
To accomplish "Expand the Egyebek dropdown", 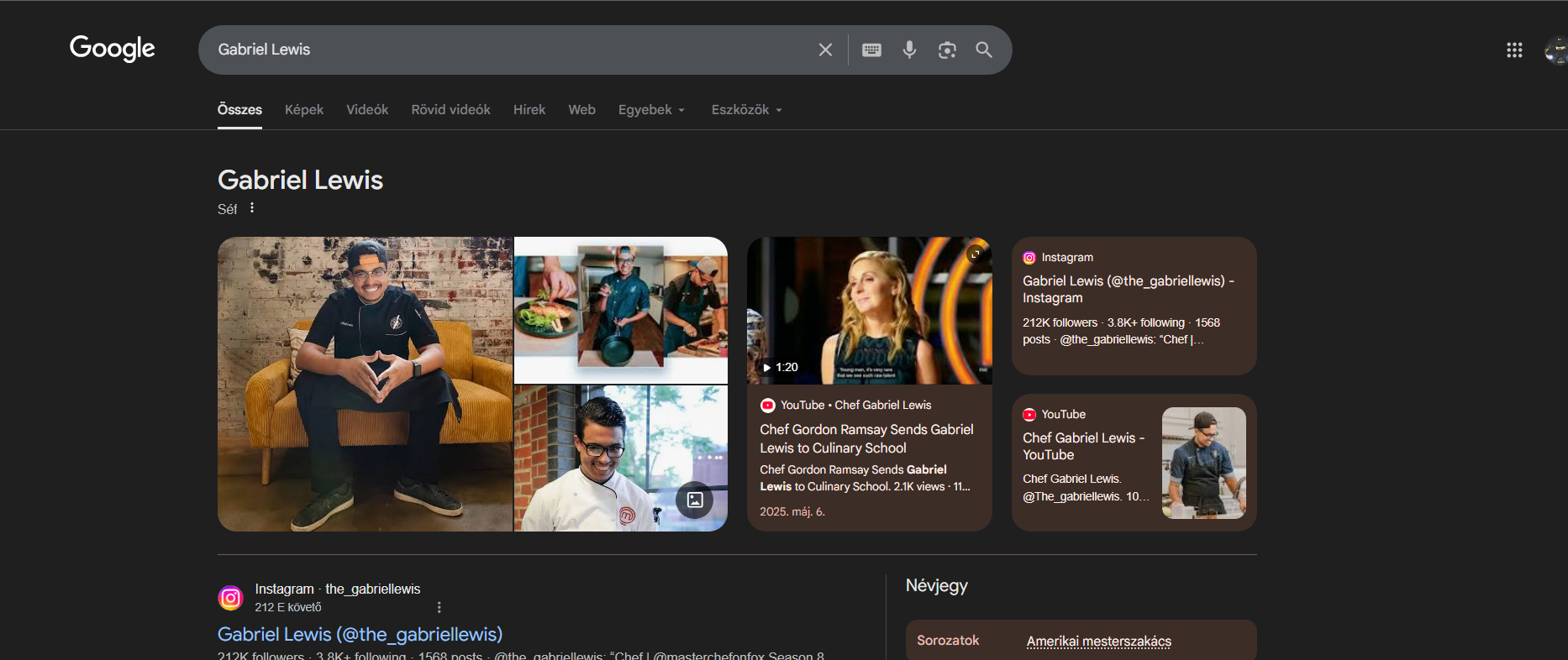I will click(652, 110).
